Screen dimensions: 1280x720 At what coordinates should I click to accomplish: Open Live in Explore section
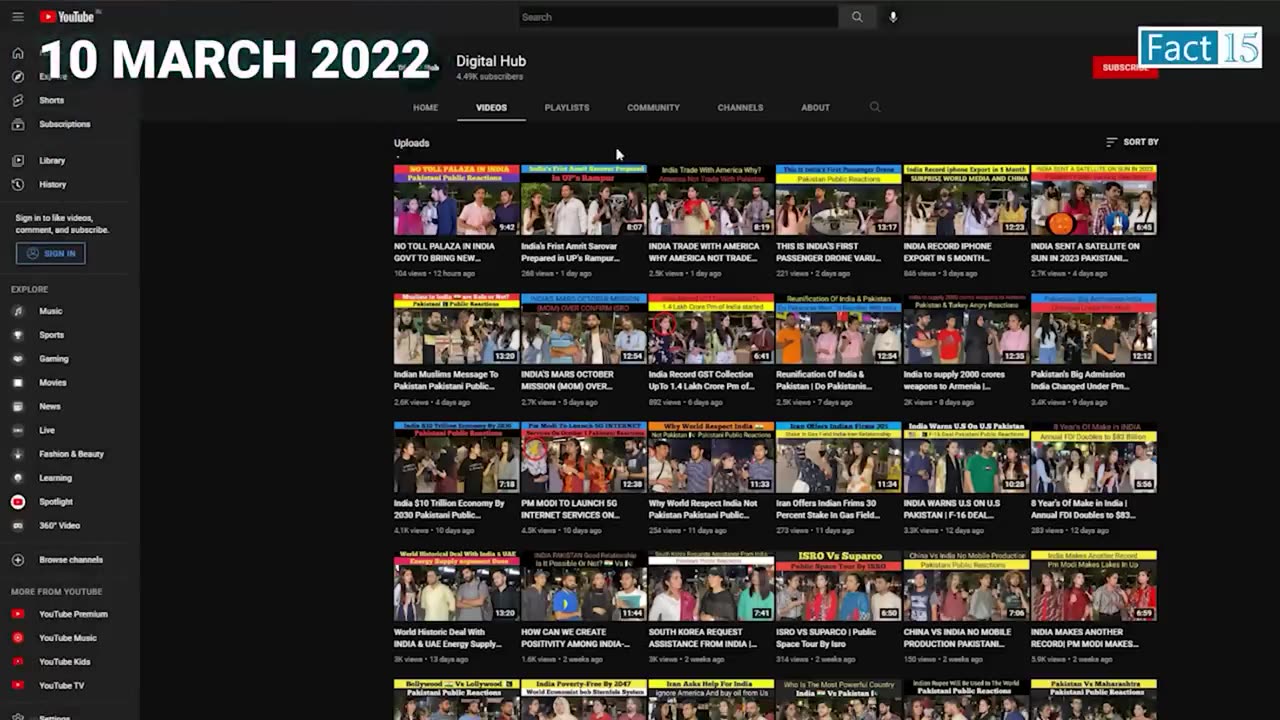click(47, 430)
